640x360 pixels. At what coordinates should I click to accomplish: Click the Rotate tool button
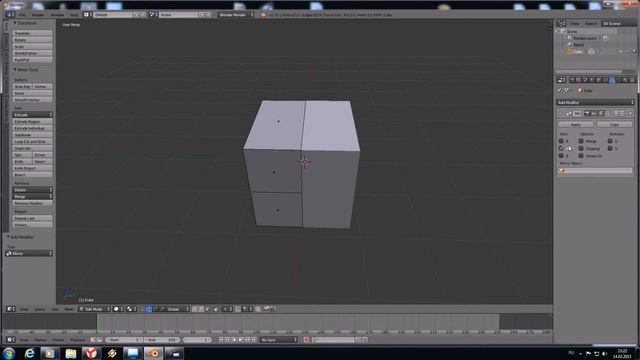click(x=32, y=40)
